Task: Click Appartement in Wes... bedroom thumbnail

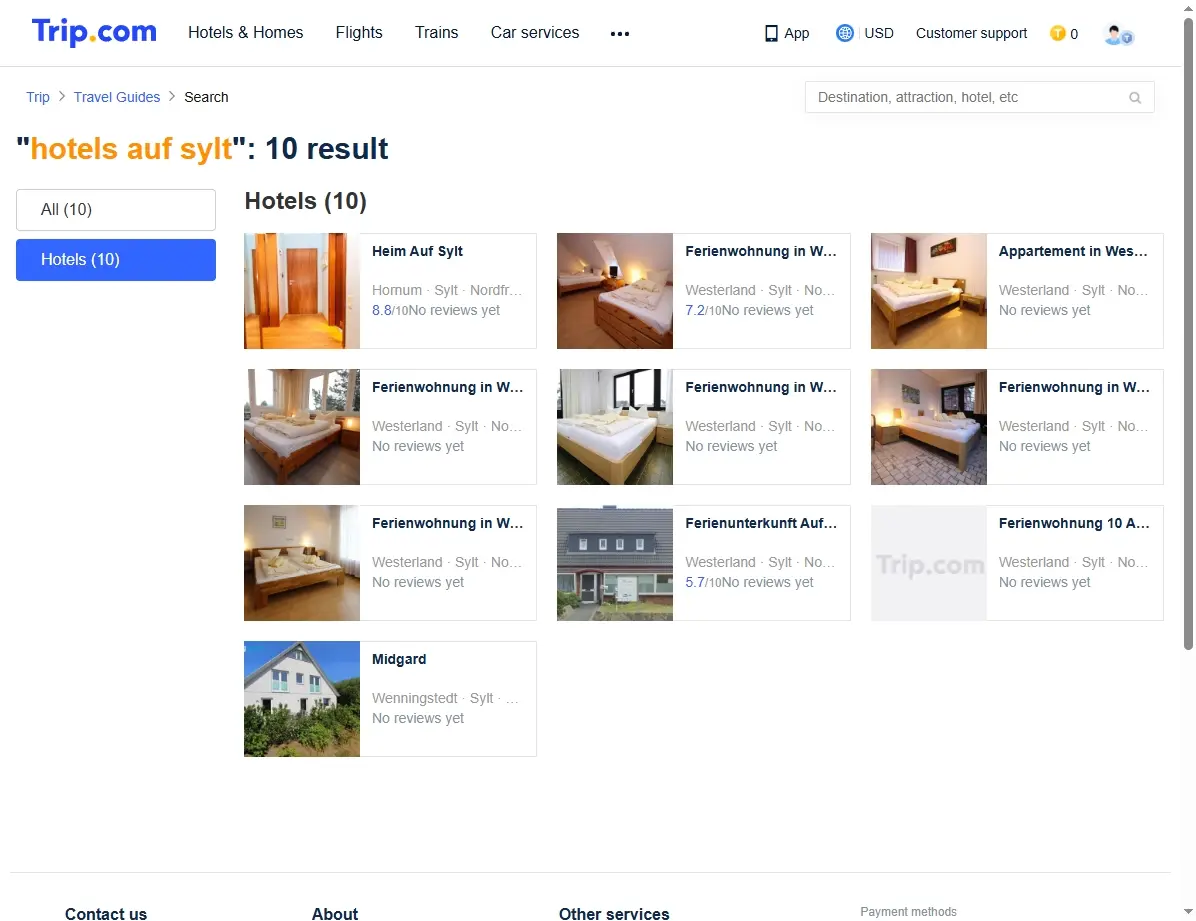Action: 928,291
